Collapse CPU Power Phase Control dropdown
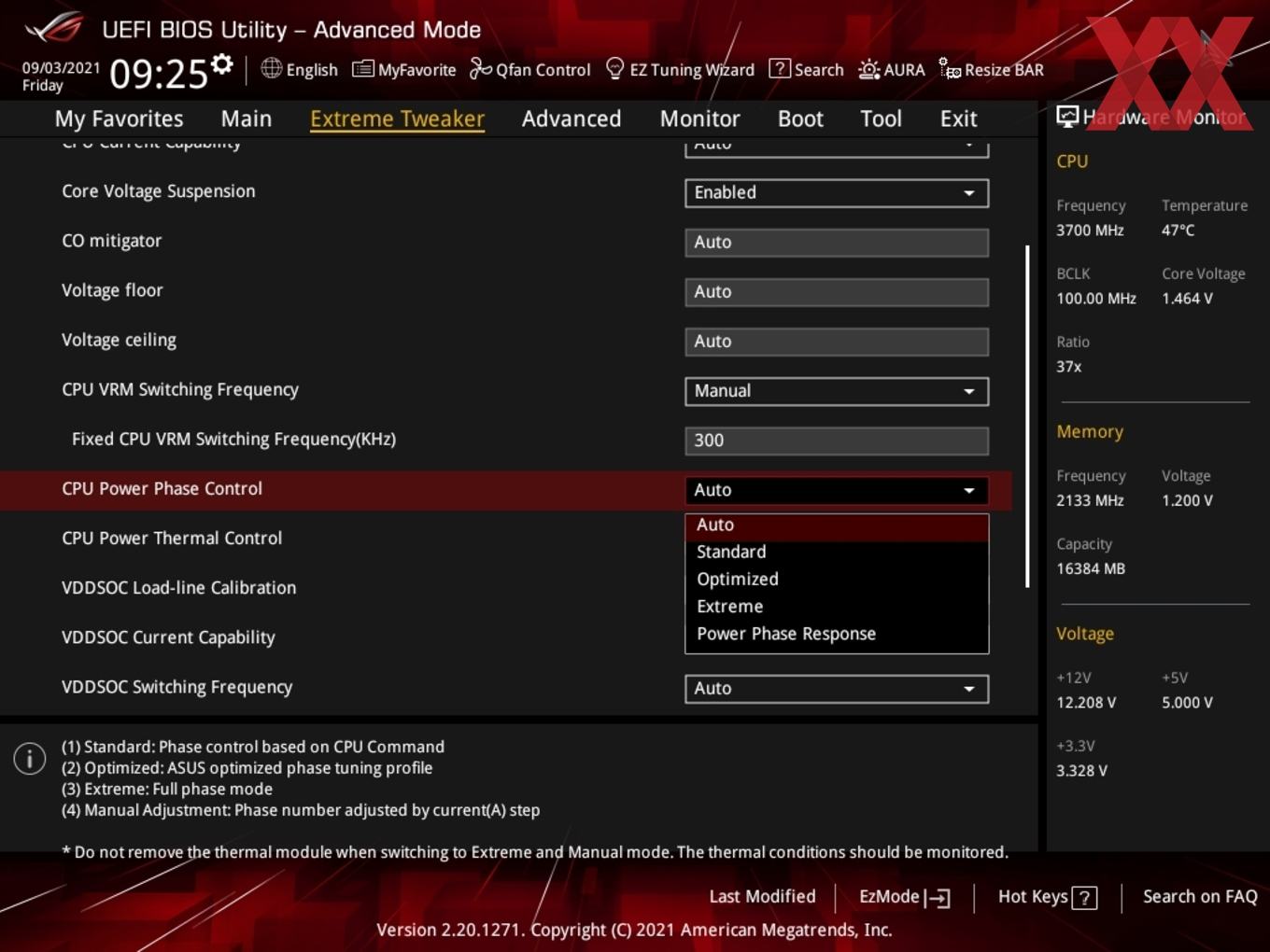1270x952 pixels. [837, 490]
